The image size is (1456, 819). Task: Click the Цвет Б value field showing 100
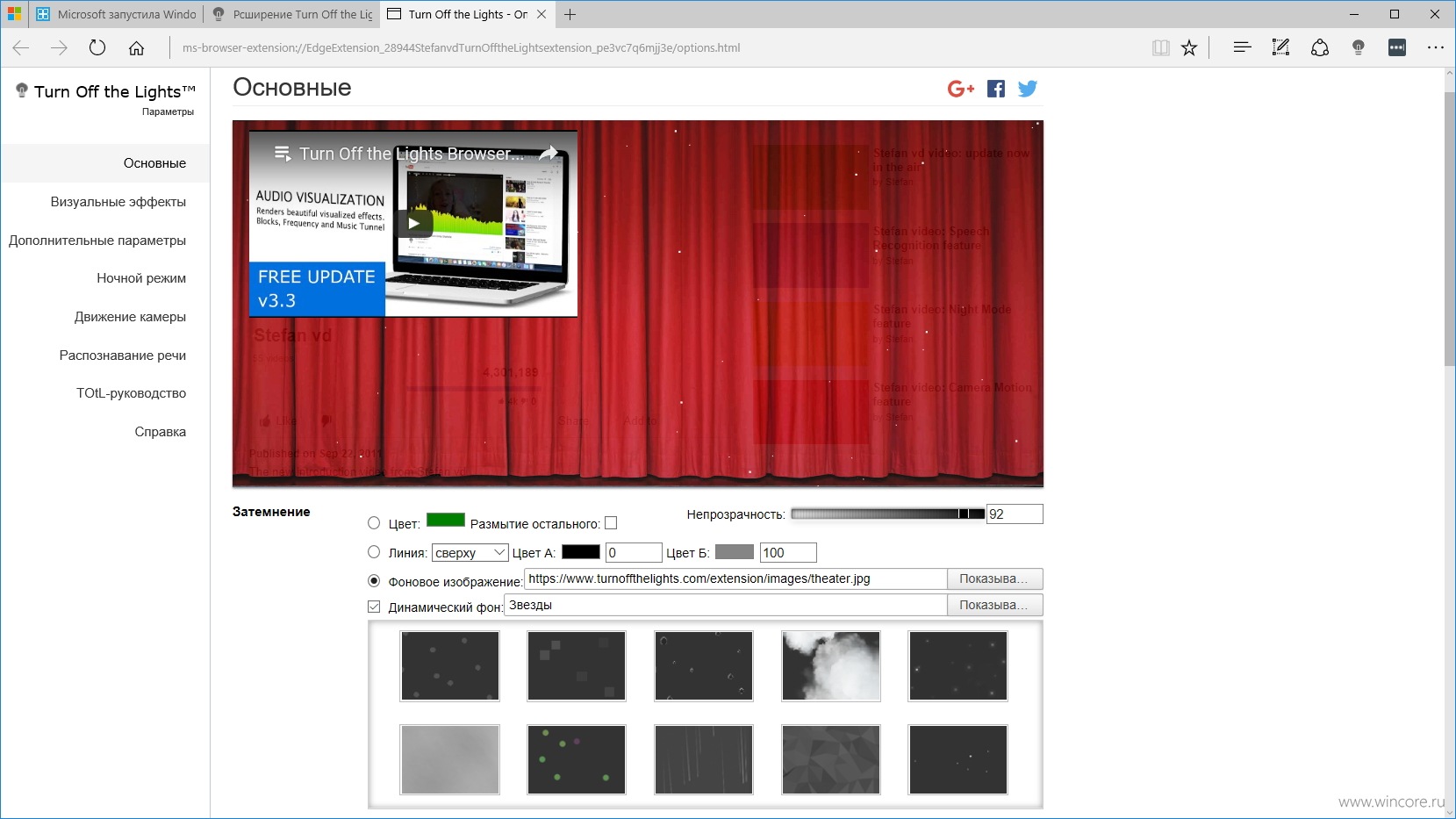pos(788,552)
